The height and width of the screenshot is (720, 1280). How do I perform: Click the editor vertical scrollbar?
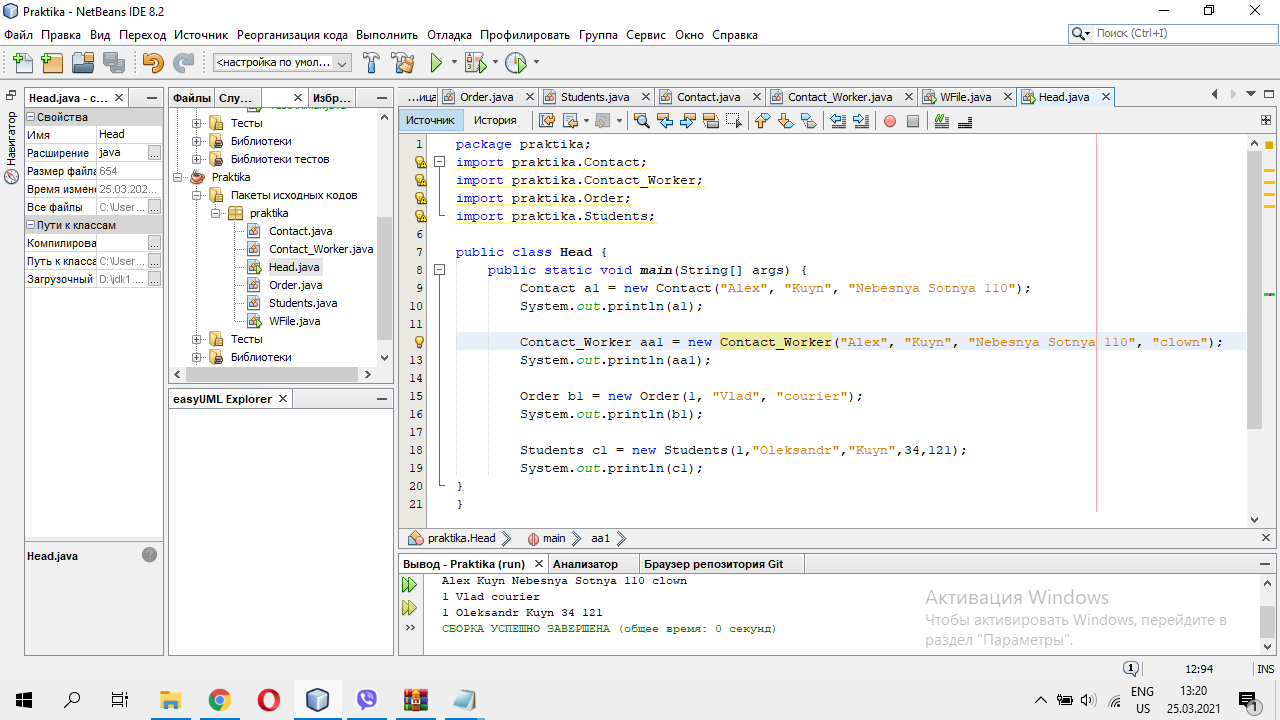(x=1254, y=290)
